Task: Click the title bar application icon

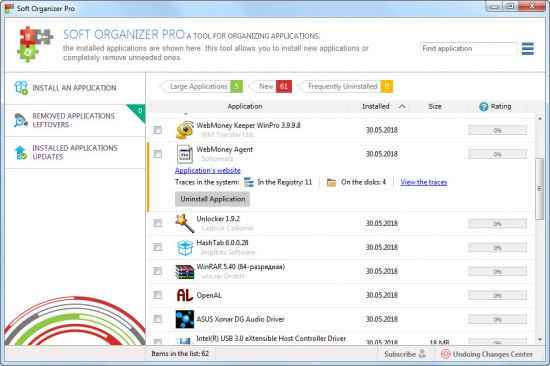Action: (8, 8)
